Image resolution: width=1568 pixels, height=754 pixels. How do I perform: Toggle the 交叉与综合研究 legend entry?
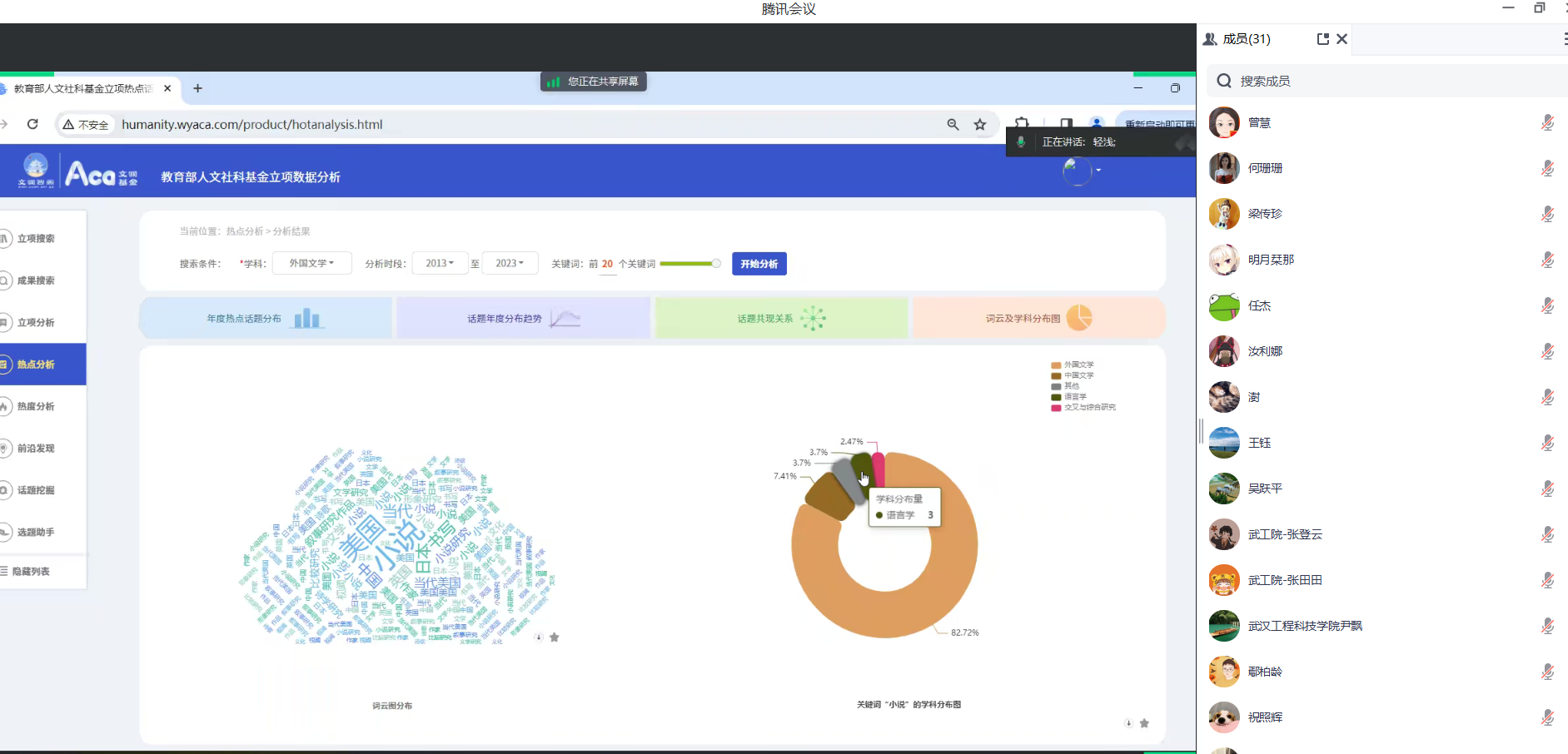(1083, 408)
